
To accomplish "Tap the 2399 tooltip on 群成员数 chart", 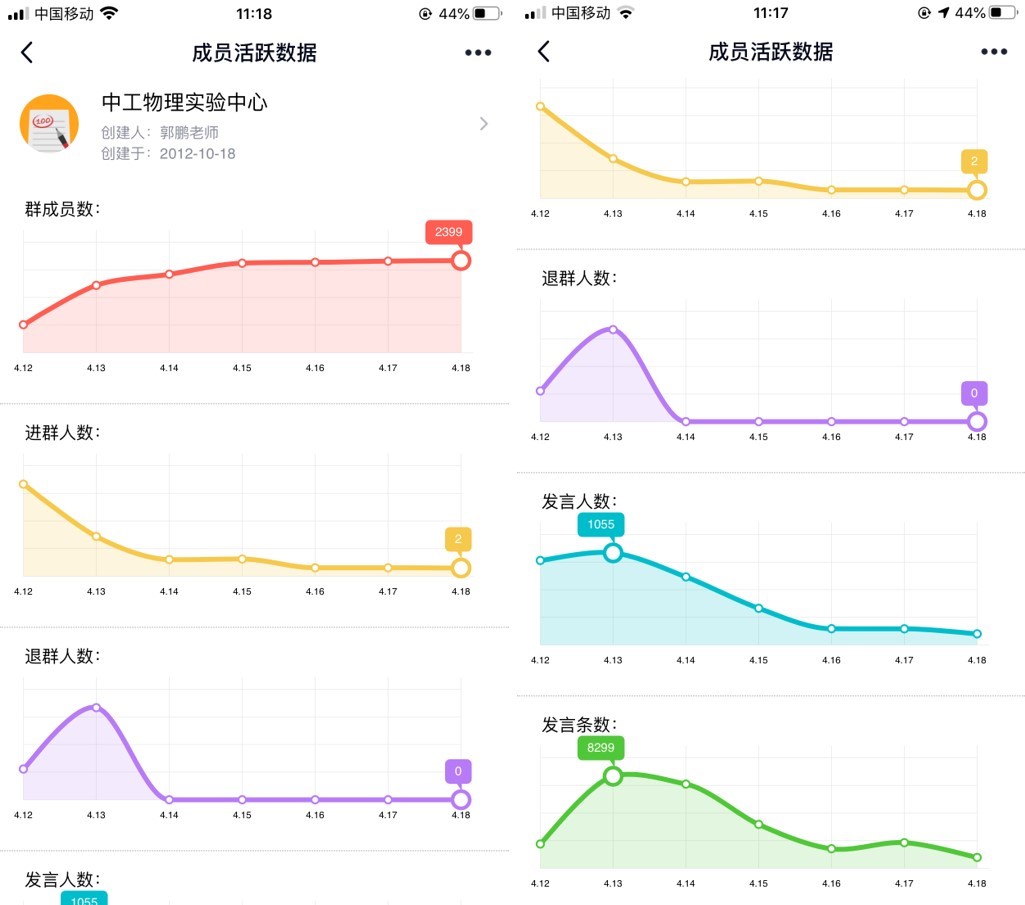I will [448, 232].
